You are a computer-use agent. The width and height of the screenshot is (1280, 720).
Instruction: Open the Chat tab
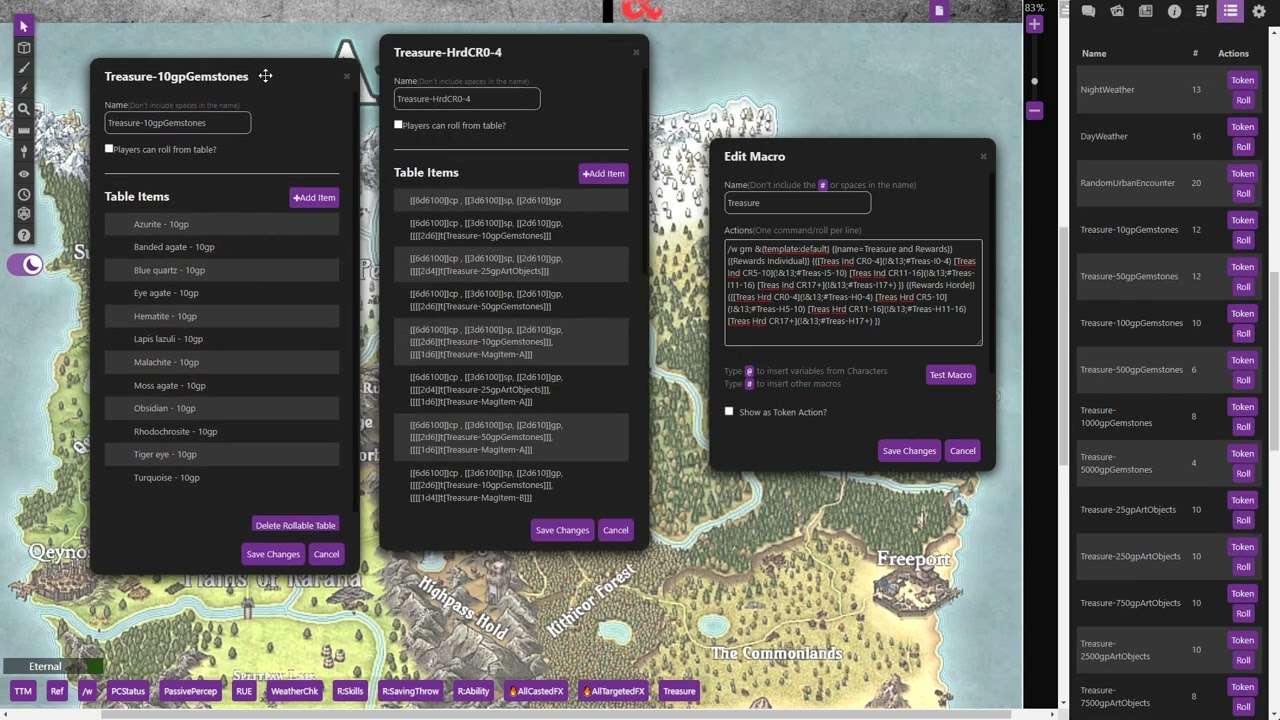point(1088,11)
